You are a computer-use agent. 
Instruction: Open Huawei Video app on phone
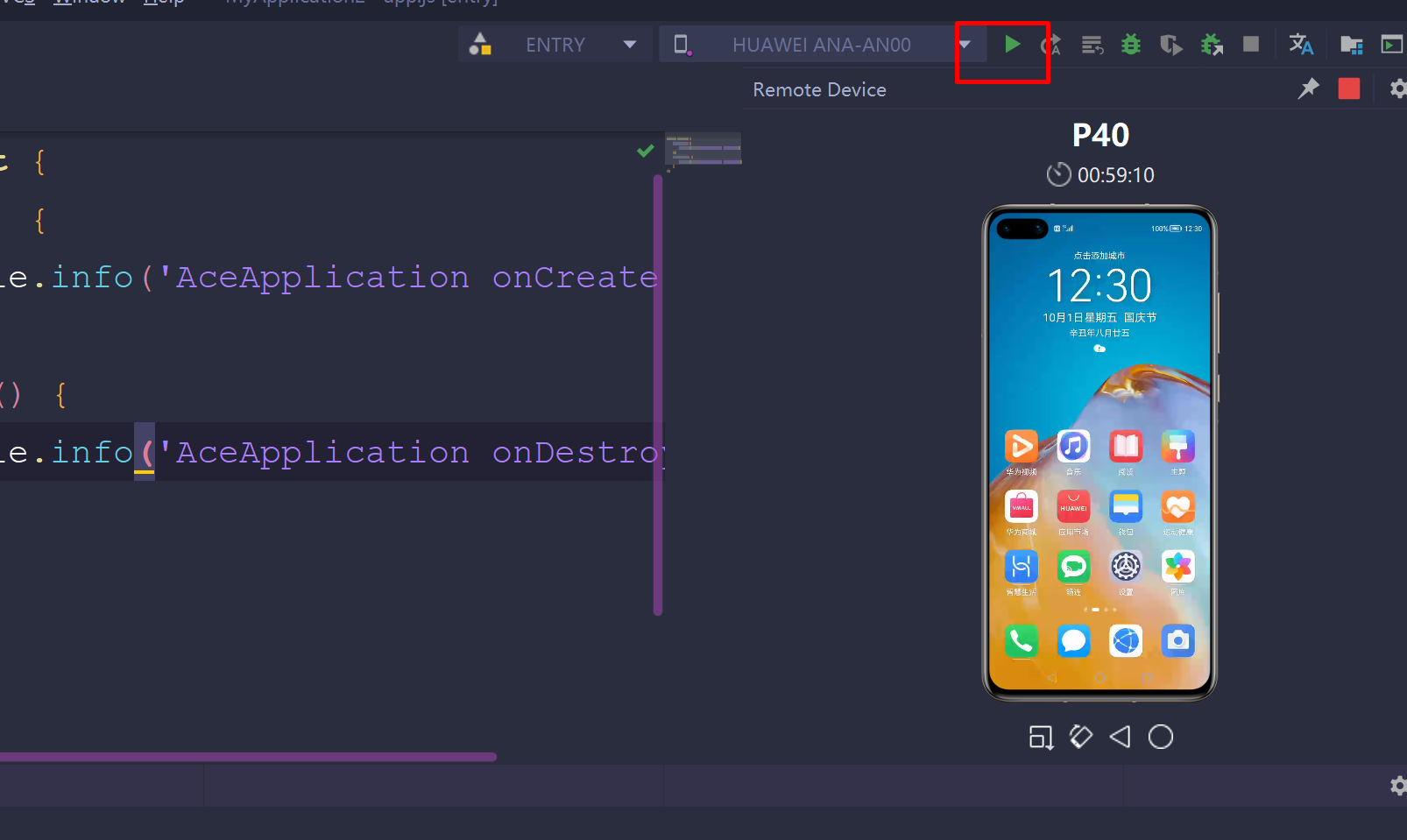click(1021, 447)
